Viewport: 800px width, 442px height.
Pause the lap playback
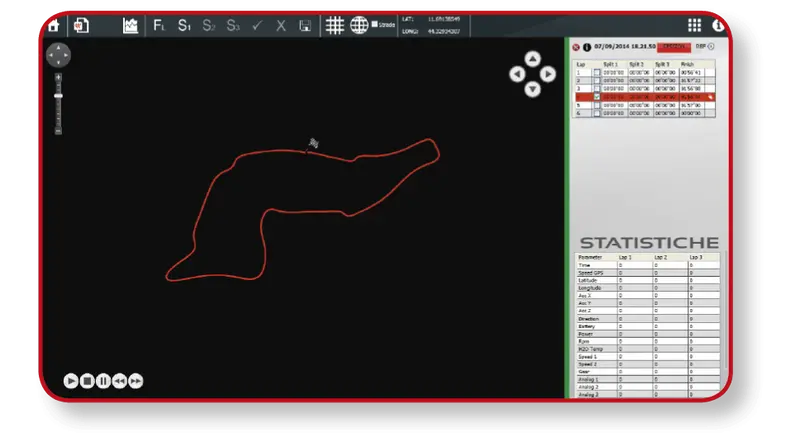click(103, 381)
